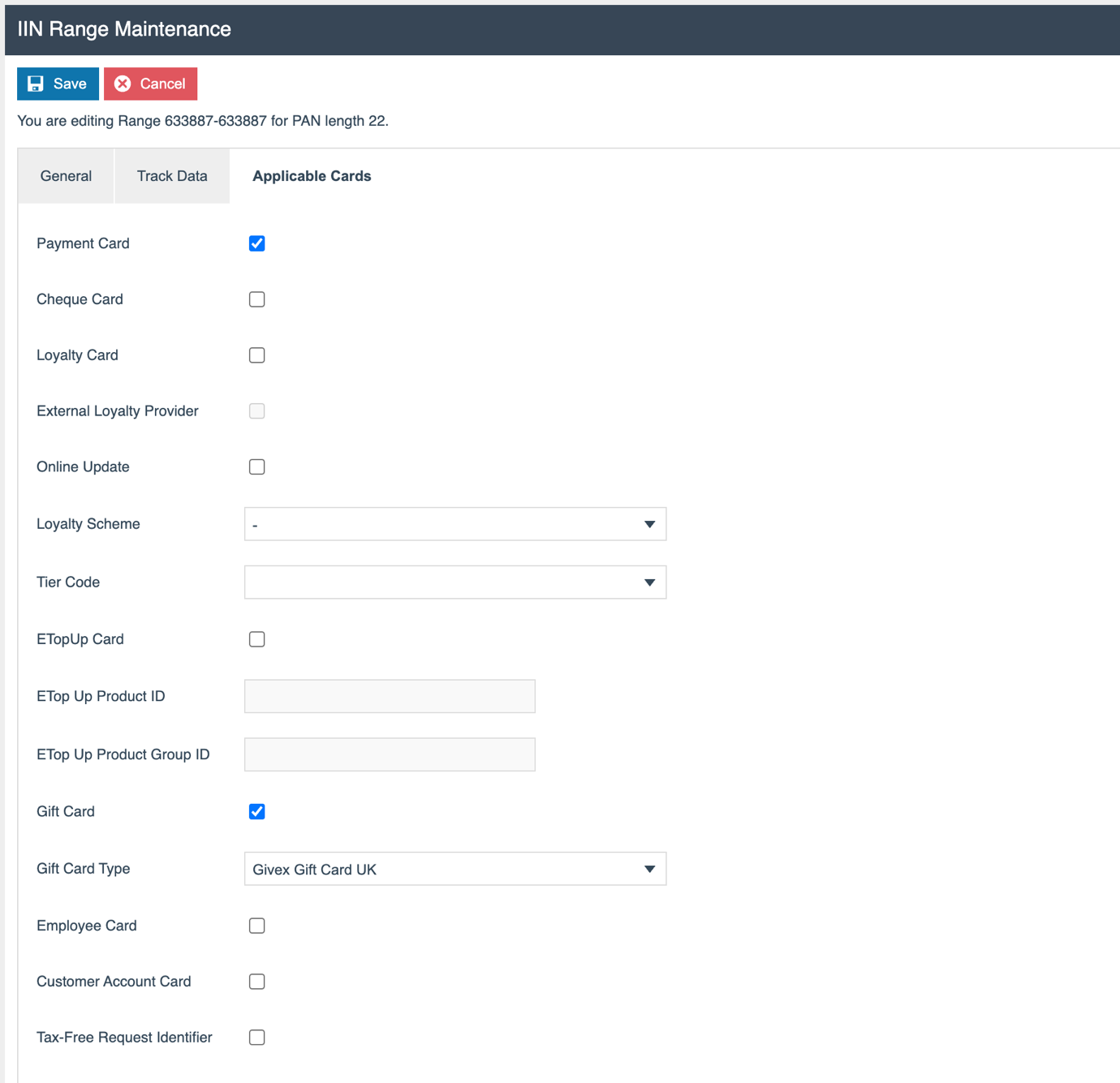Disable the Payment Card checkbox

[256, 243]
